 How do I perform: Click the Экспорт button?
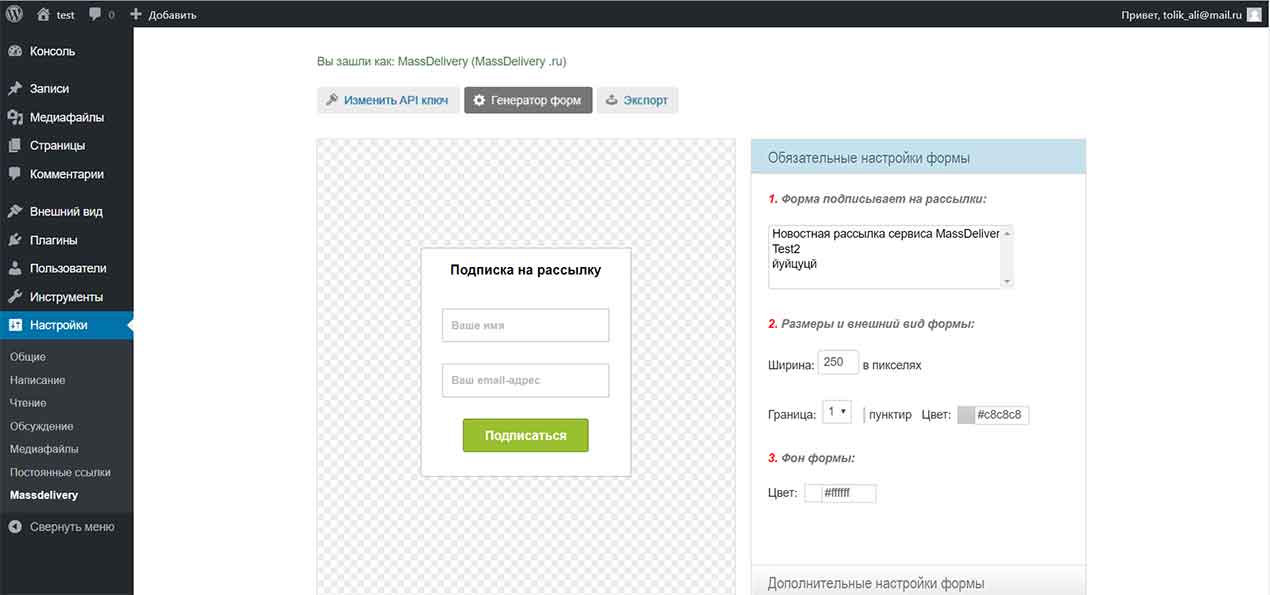[x=637, y=100]
